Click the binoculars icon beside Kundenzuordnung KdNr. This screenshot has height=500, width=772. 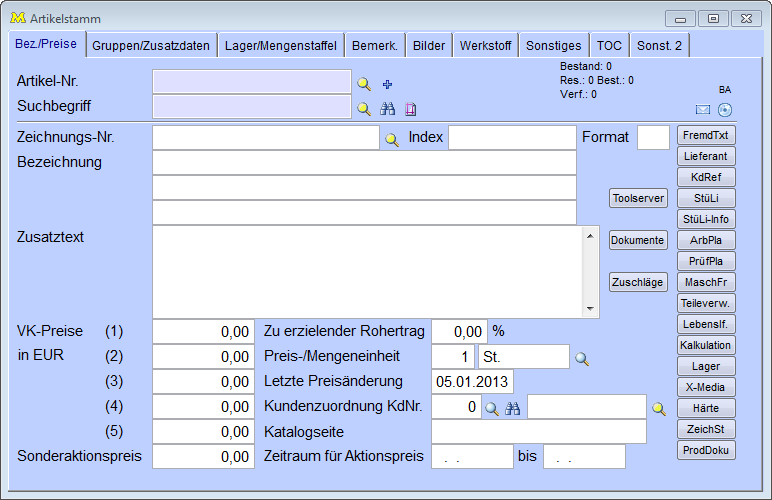point(512,408)
